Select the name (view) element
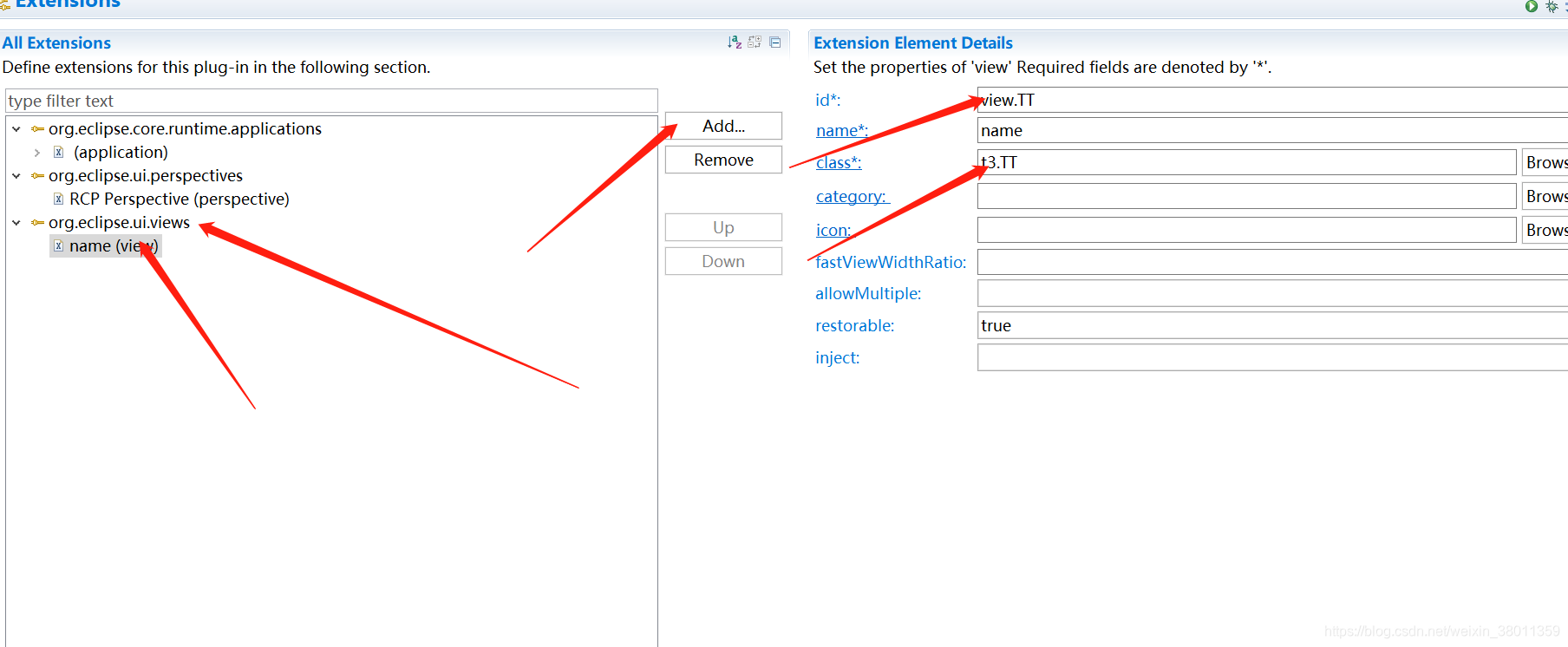Image resolution: width=1568 pixels, height=647 pixels. pos(114,245)
